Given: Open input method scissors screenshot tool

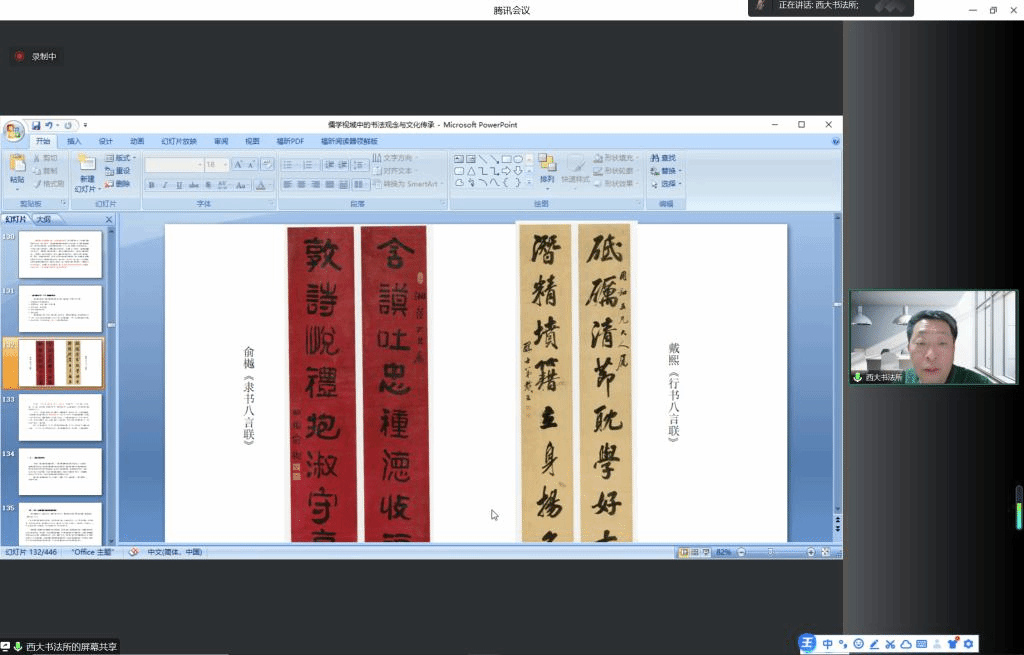Looking at the screenshot, I should click(x=890, y=644).
